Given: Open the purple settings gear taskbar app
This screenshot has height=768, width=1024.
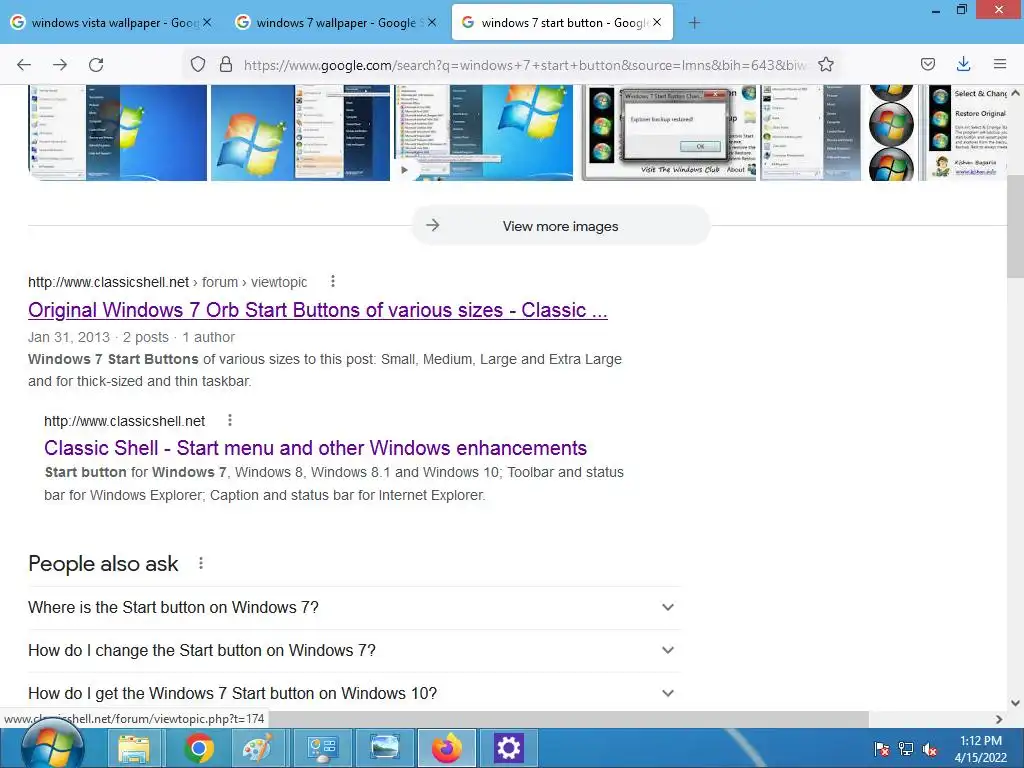Looking at the screenshot, I should tap(508, 748).
